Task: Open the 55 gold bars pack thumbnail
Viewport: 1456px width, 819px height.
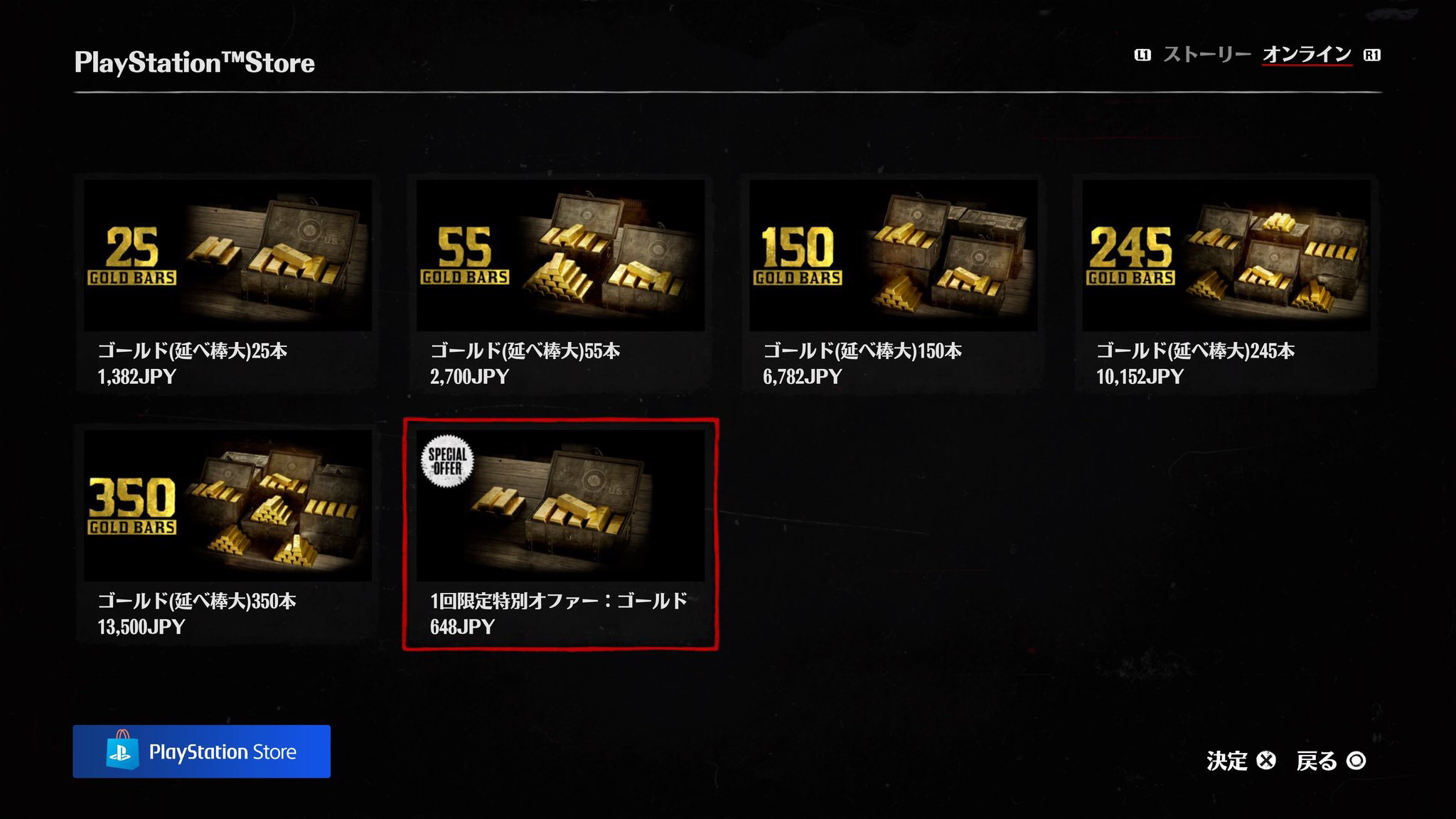Action: 560,255
